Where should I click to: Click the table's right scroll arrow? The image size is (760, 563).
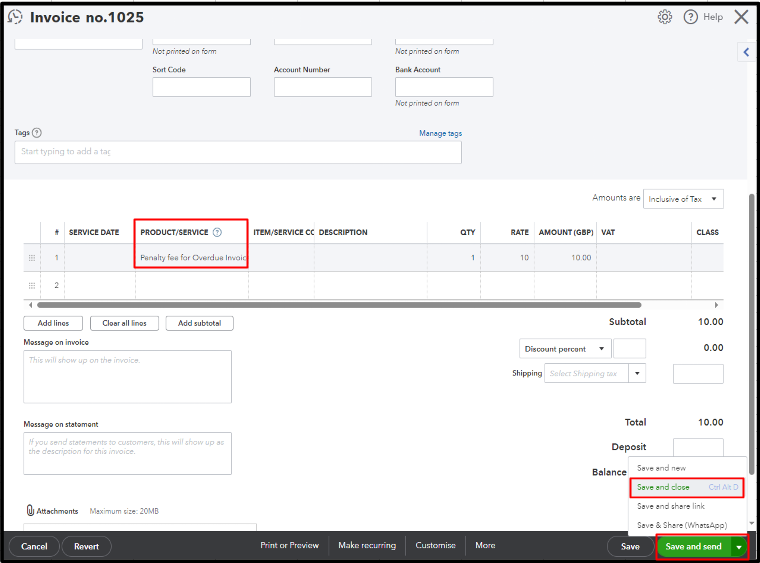(716, 305)
